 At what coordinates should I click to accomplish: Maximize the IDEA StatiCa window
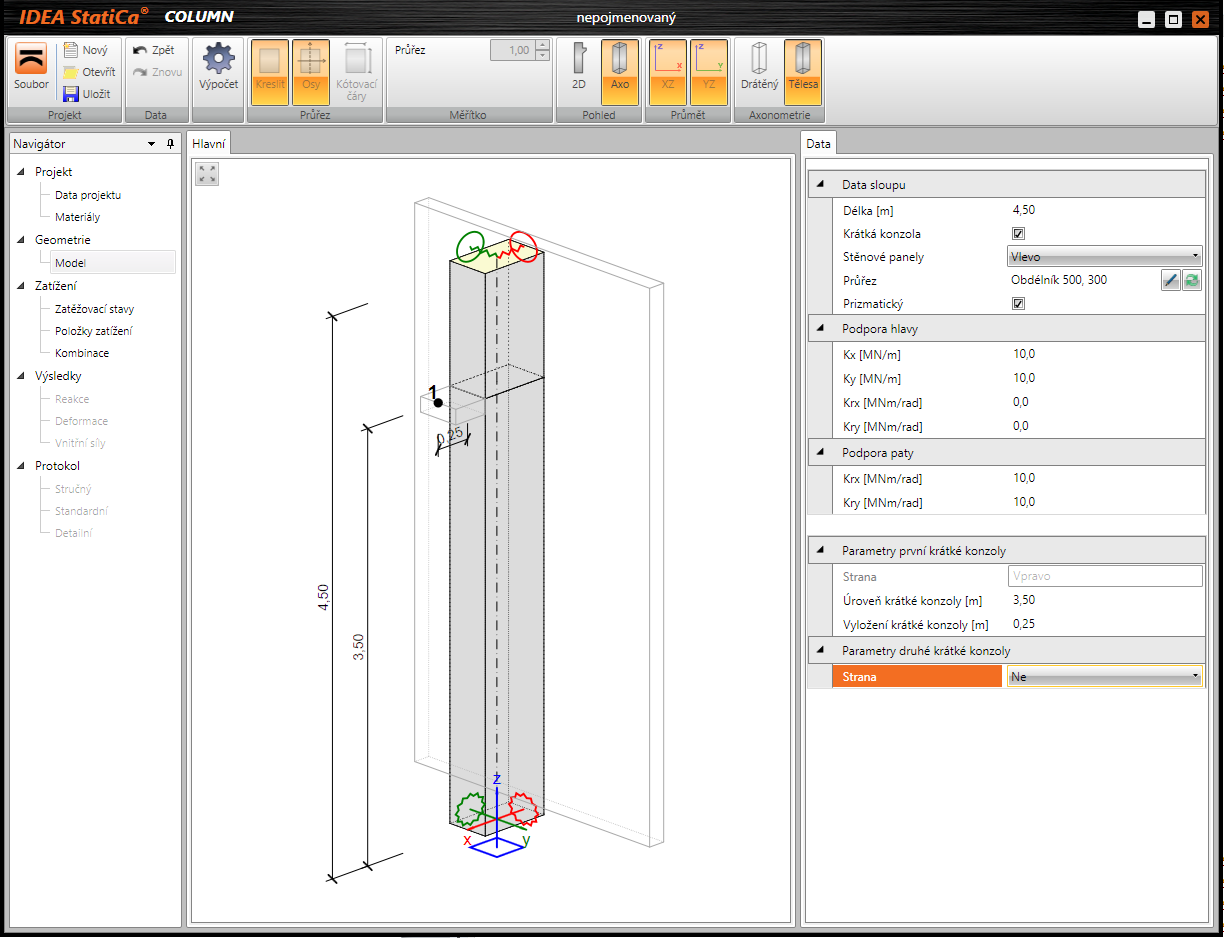coord(1173,19)
